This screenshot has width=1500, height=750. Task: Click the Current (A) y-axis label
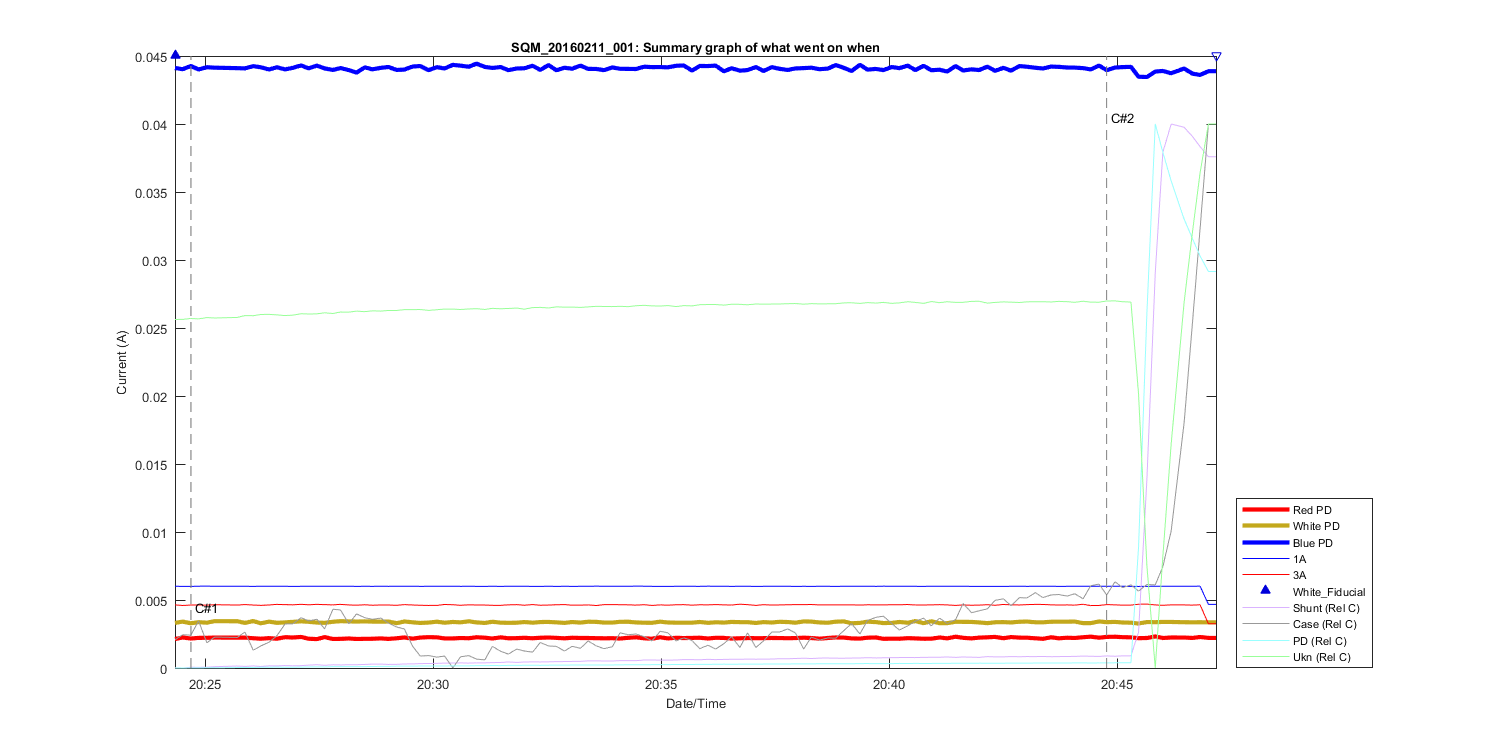(x=122, y=362)
